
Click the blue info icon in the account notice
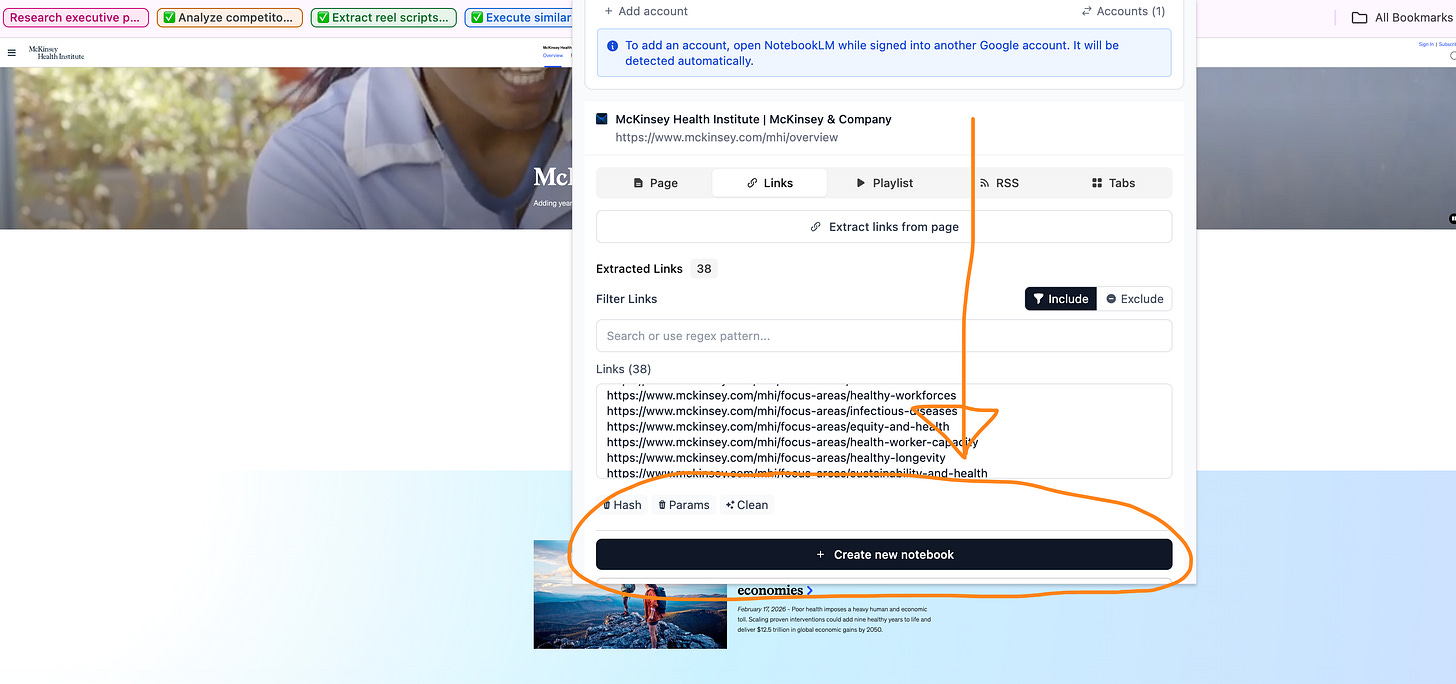[612, 46]
